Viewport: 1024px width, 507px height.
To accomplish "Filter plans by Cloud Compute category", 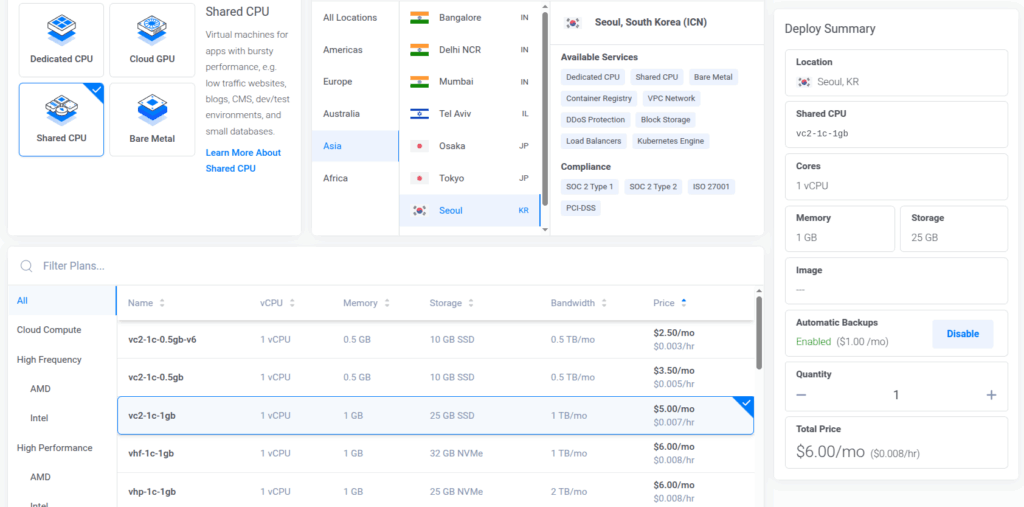I will coord(49,330).
